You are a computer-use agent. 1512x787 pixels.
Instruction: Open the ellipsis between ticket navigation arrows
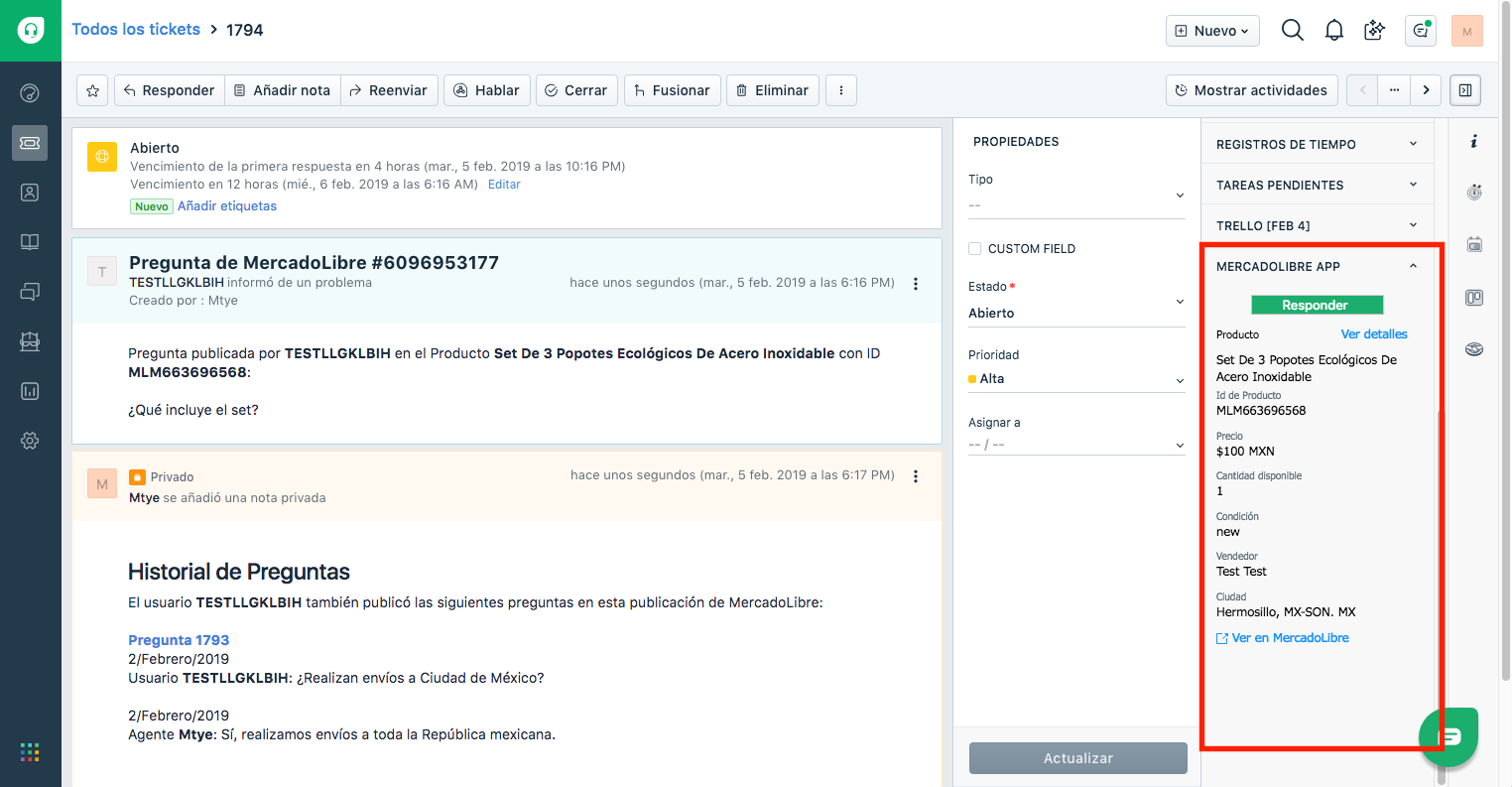click(1394, 90)
